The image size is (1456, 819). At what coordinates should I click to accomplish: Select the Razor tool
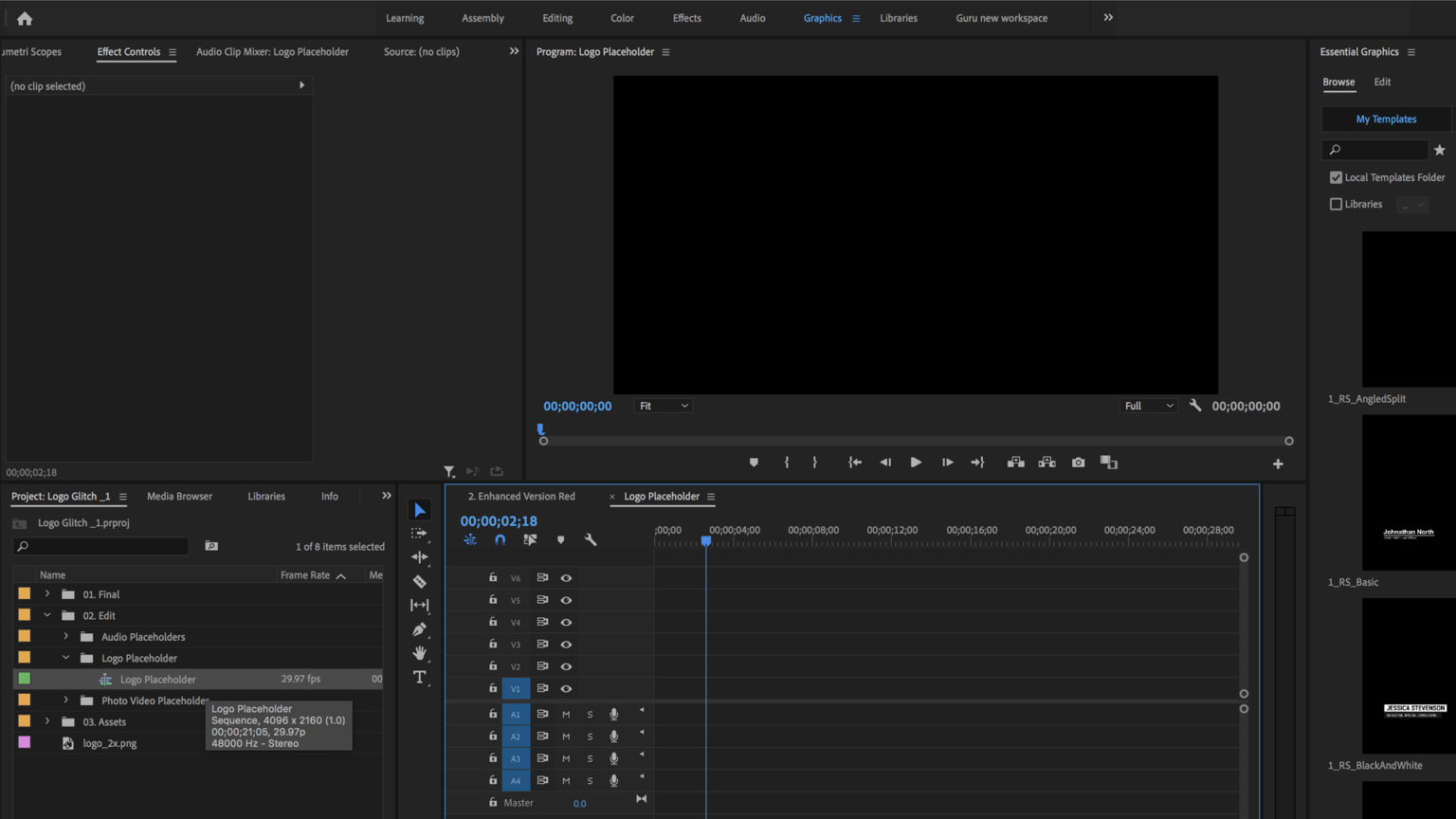(x=420, y=581)
